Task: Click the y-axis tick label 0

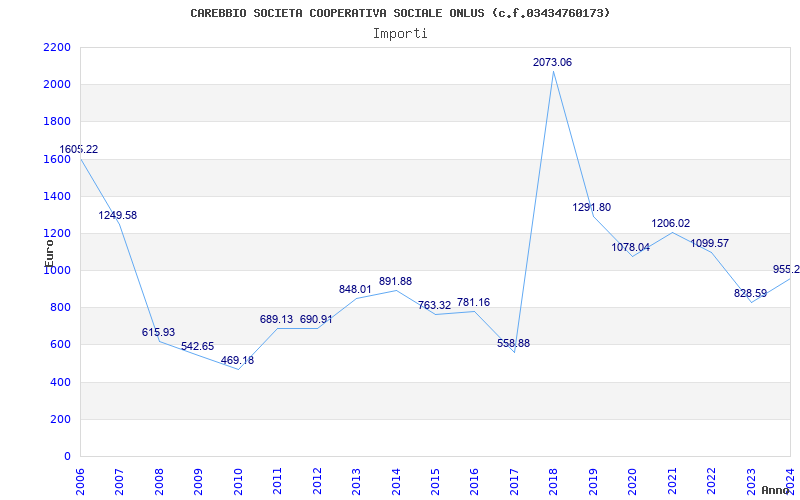Action: 67,457
